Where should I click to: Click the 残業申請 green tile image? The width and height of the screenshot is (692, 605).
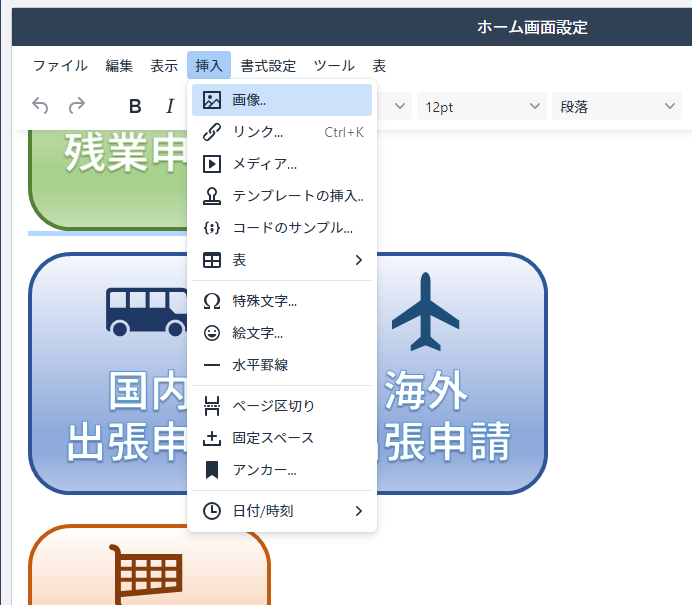[x=108, y=180]
